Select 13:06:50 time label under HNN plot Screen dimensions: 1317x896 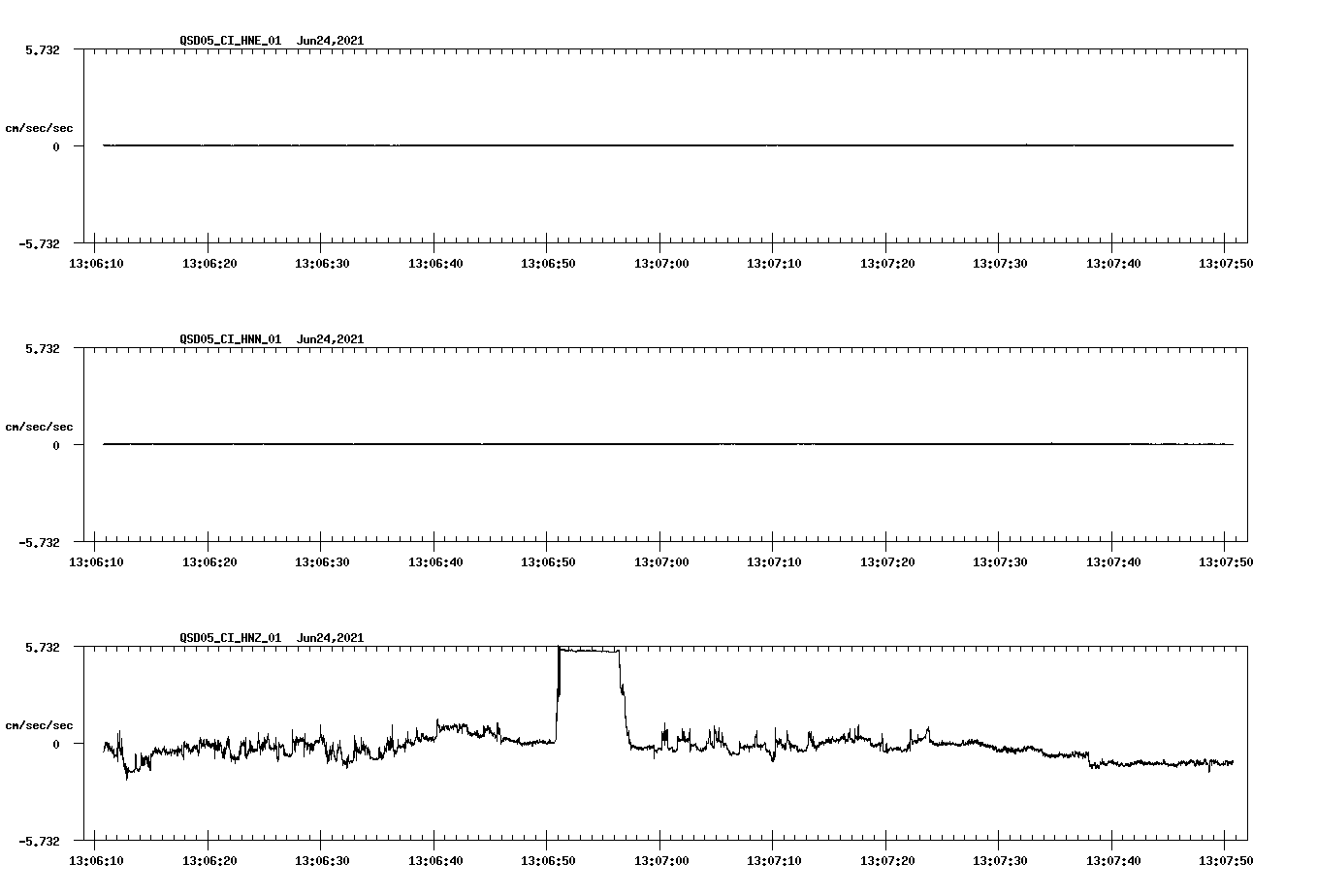(x=548, y=561)
